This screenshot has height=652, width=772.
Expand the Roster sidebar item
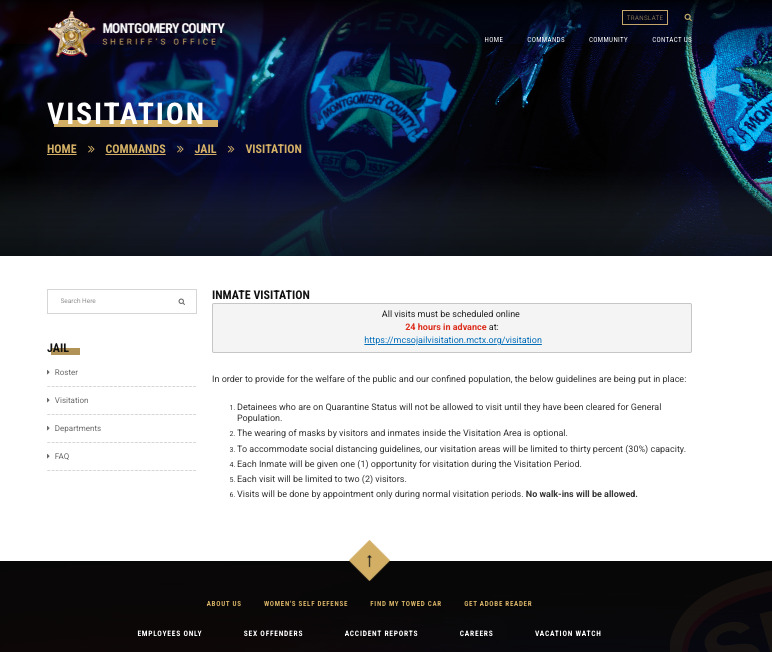coord(66,372)
